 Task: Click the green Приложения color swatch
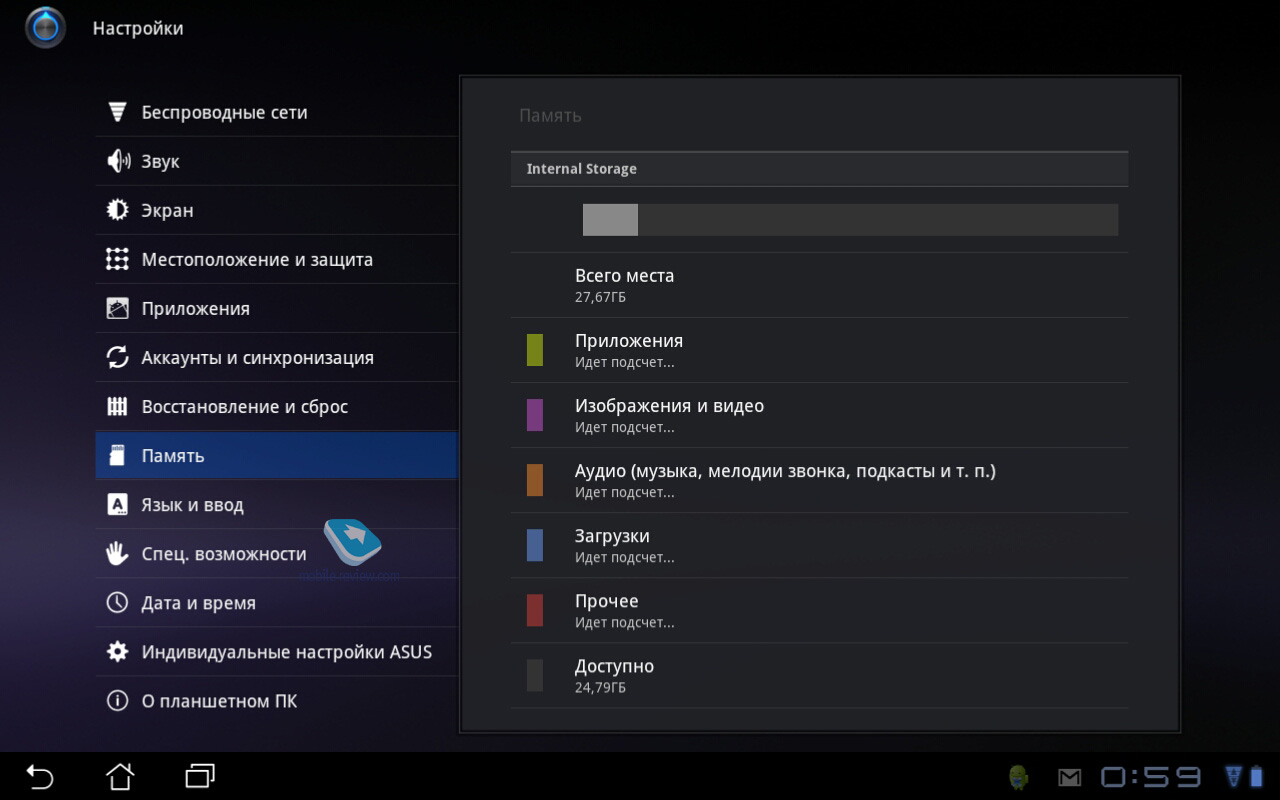[x=535, y=350]
